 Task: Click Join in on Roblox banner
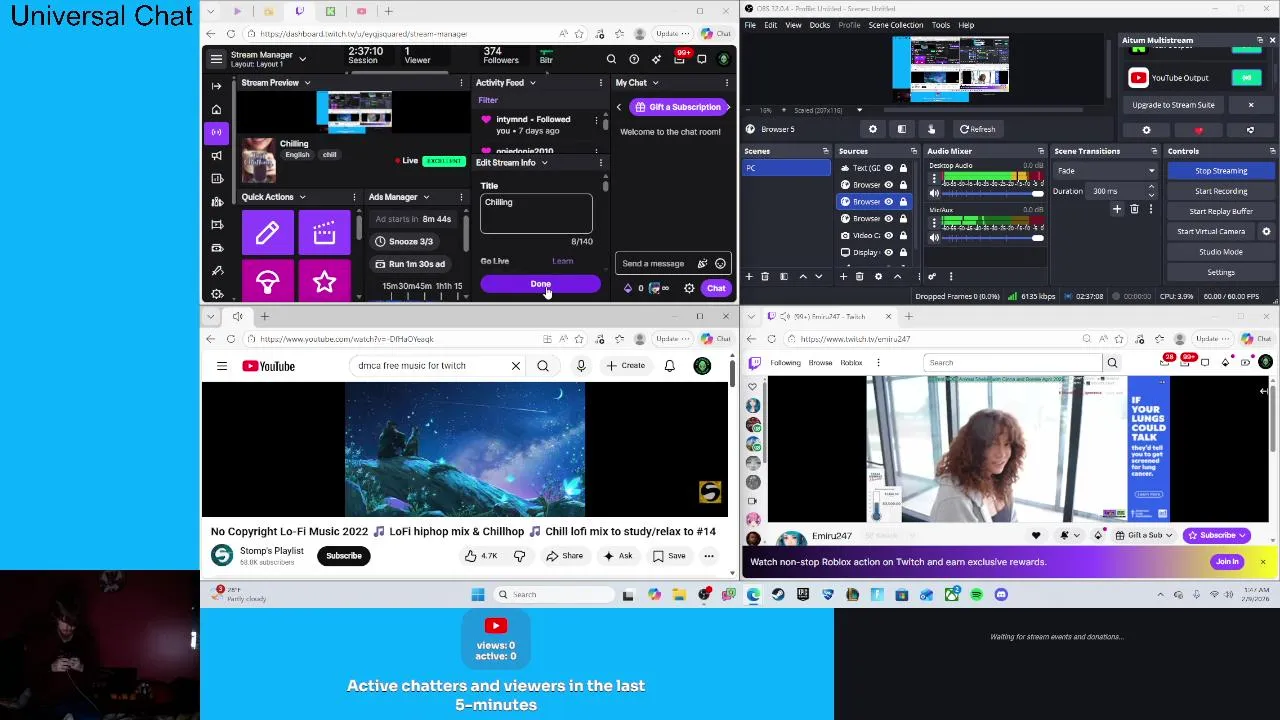pyautogui.click(x=1227, y=562)
